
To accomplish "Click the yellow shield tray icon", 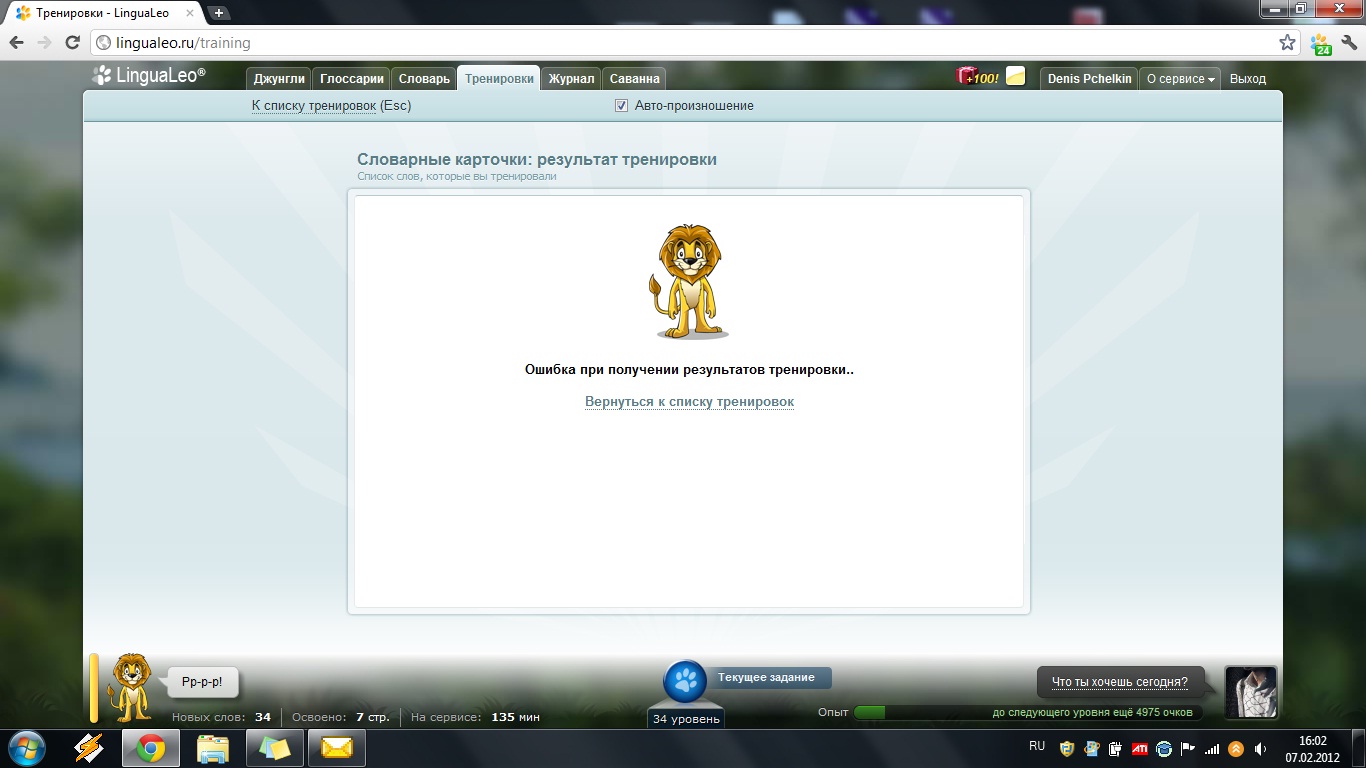I will (1067, 748).
